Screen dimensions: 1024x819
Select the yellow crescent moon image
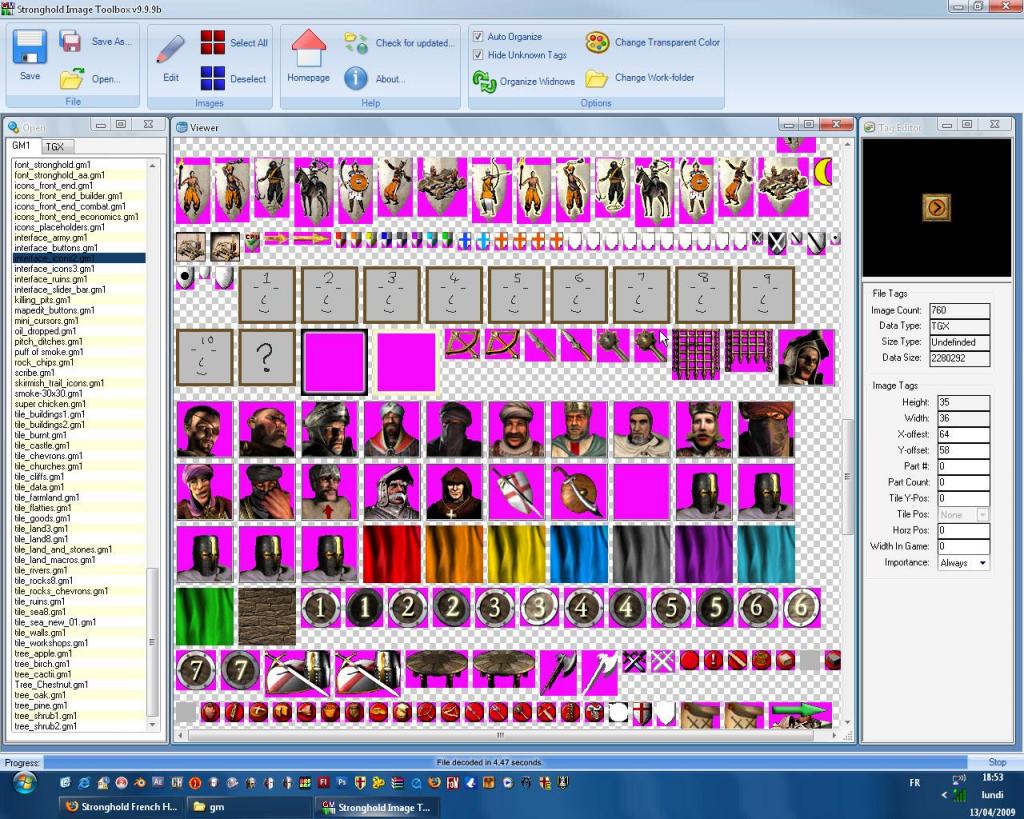(x=824, y=172)
